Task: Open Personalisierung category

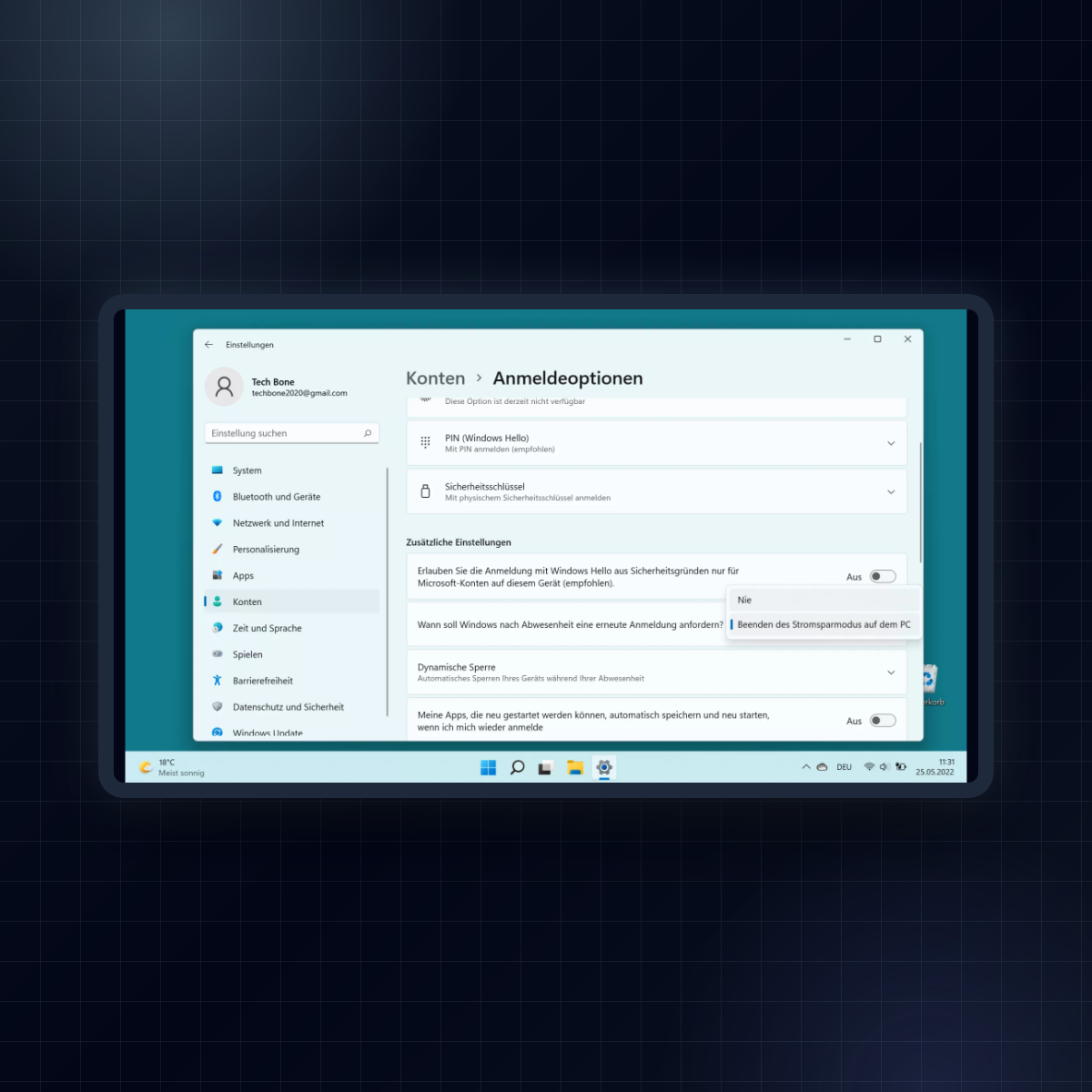Action: coord(292,550)
